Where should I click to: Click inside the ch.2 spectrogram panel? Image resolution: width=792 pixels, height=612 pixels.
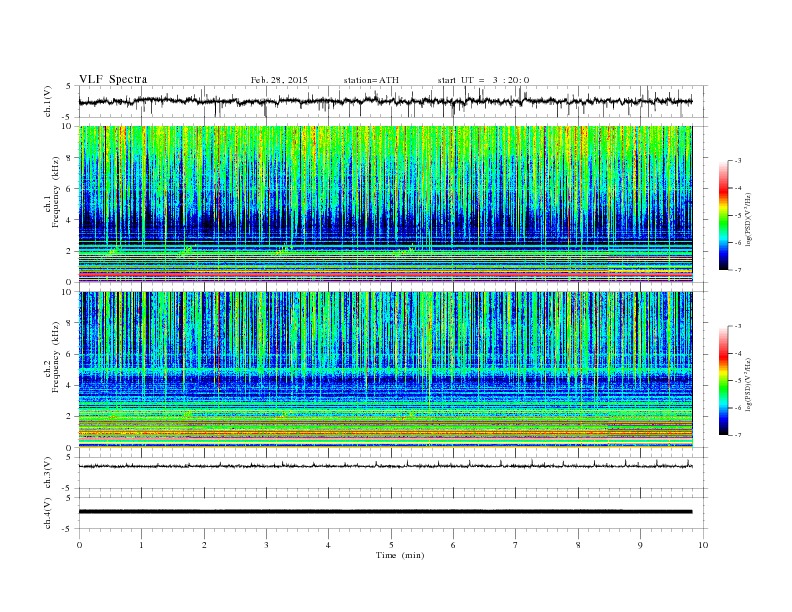click(x=385, y=369)
